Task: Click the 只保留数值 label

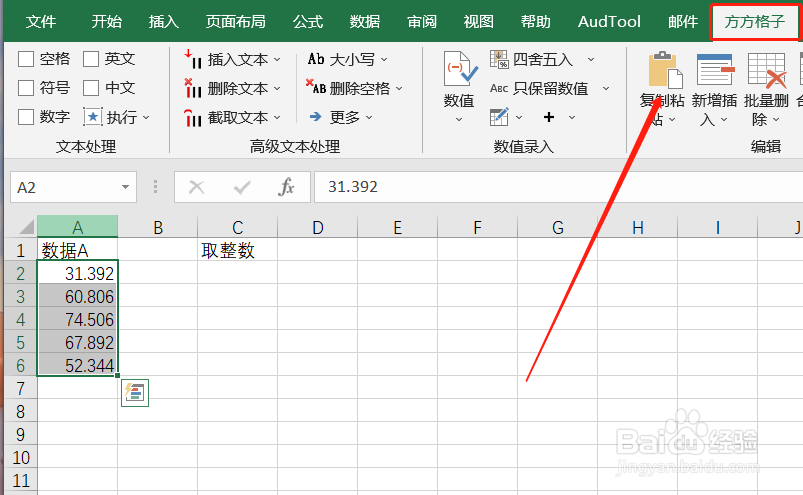Action: pyautogui.click(x=551, y=89)
